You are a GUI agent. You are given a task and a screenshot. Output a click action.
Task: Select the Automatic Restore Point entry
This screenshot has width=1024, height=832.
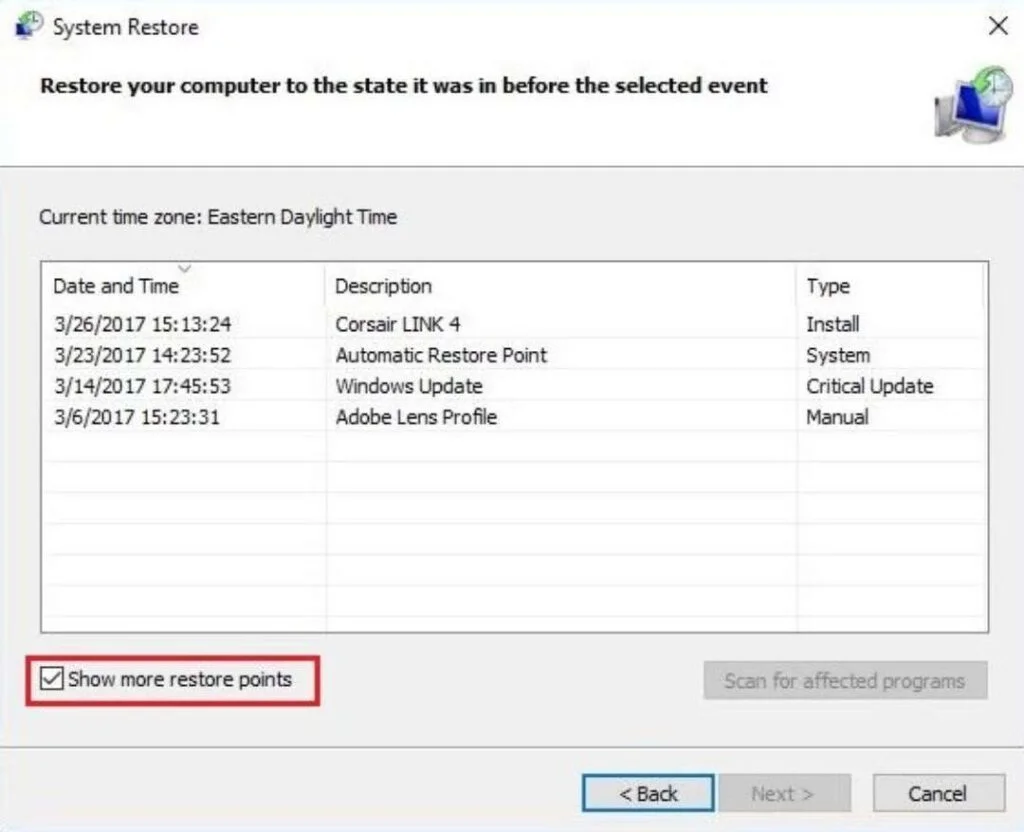pyautogui.click(x=440, y=355)
